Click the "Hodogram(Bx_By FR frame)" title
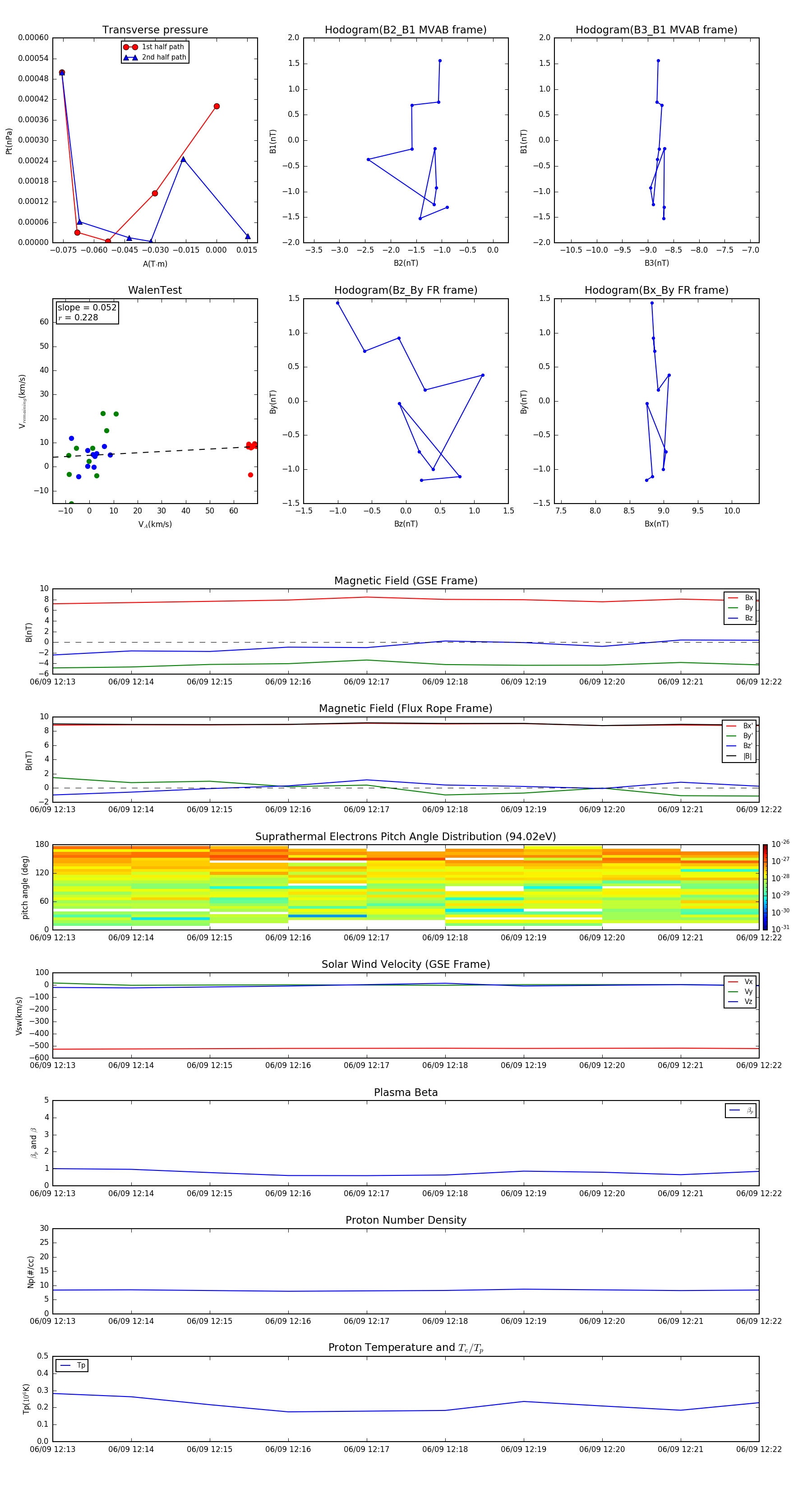The height and width of the screenshot is (1489, 812). (656, 290)
